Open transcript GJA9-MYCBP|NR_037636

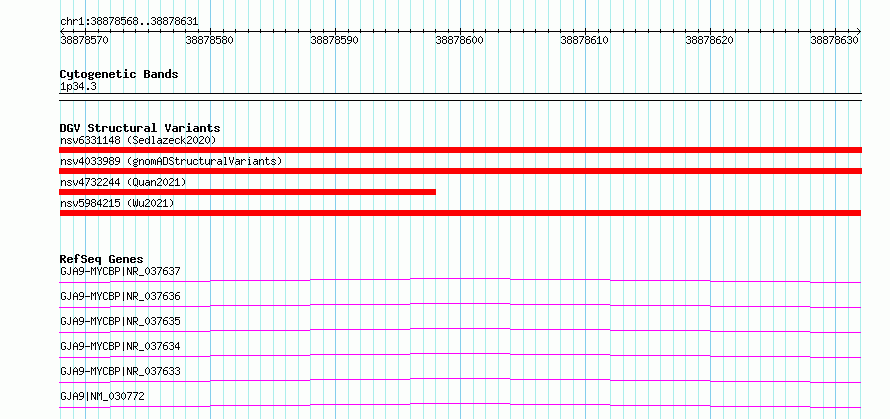120,296
